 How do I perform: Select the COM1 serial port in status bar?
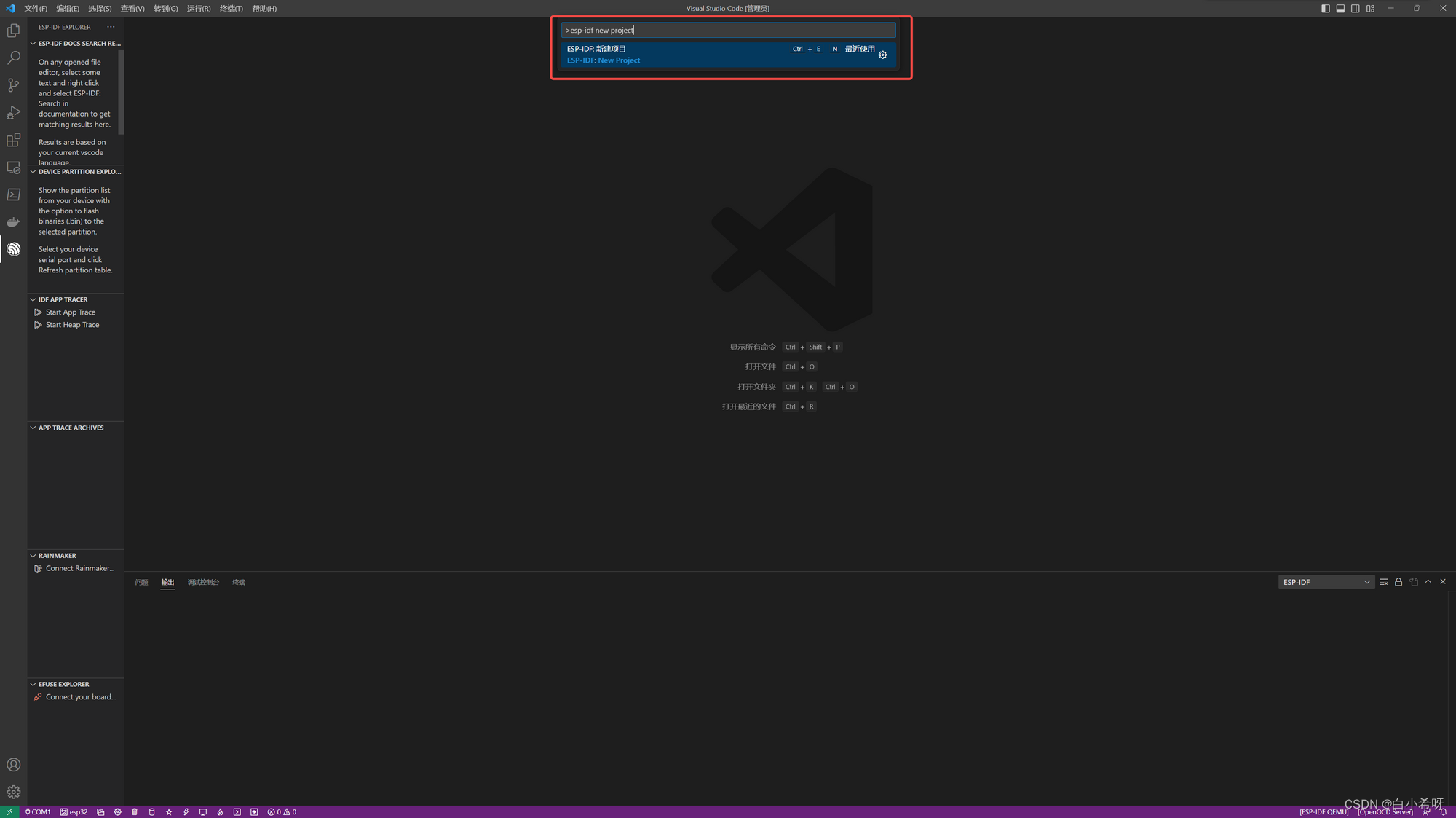(x=38, y=811)
